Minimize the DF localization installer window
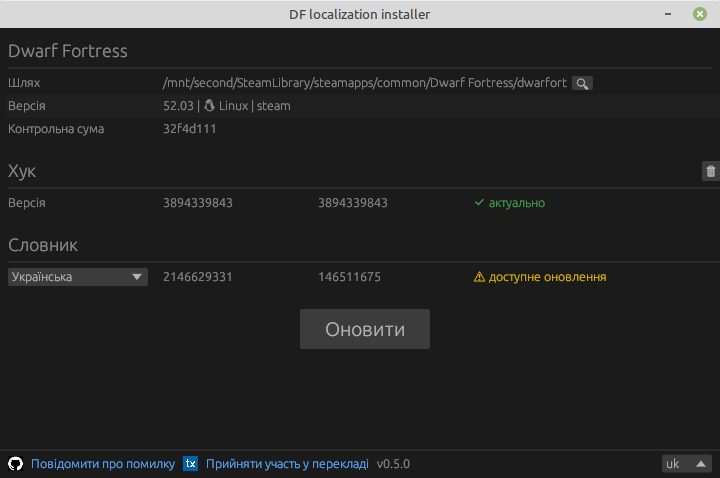Screen dimensions: 720x478 (668, 14)
